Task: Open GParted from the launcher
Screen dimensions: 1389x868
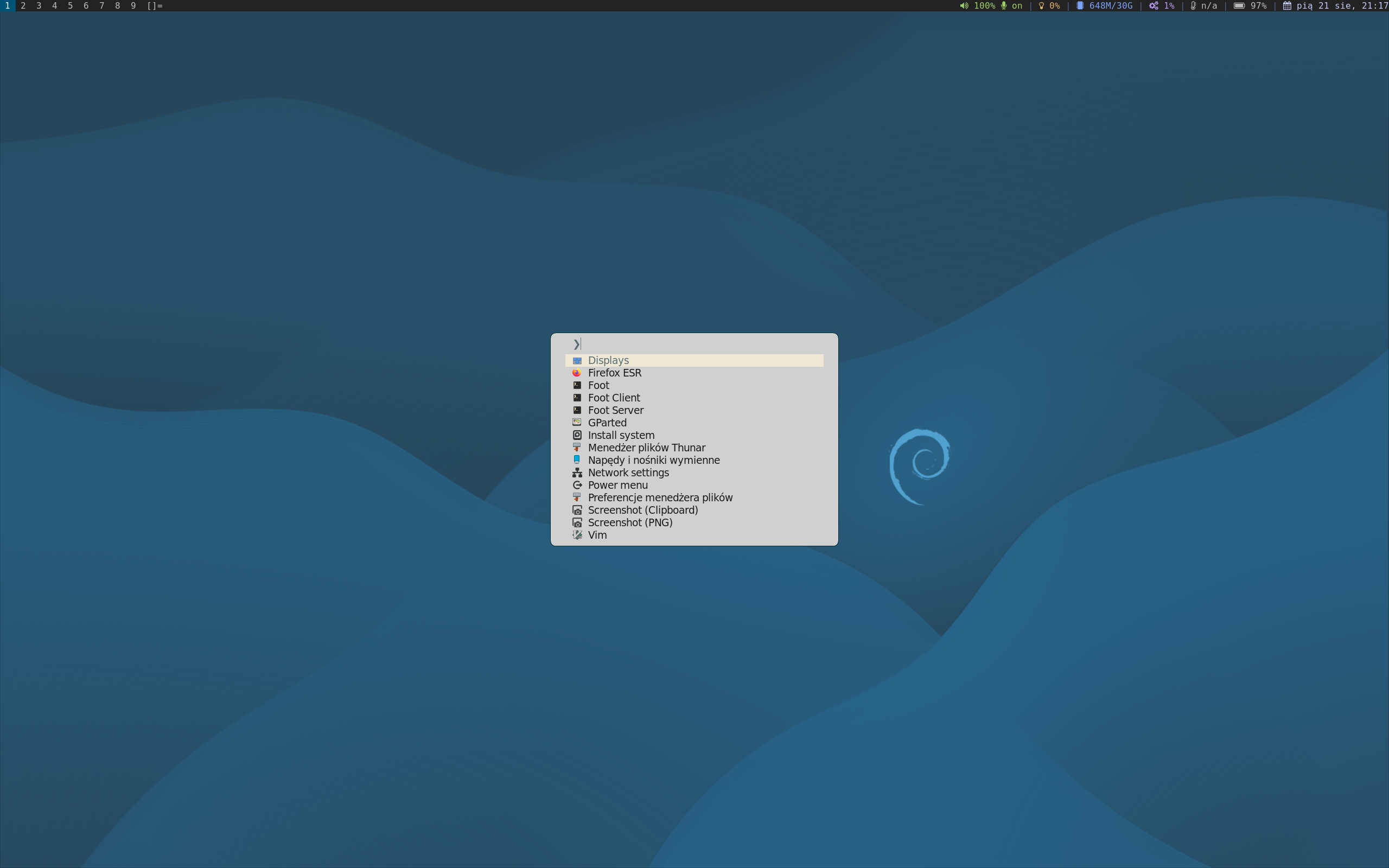Action: (694, 423)
